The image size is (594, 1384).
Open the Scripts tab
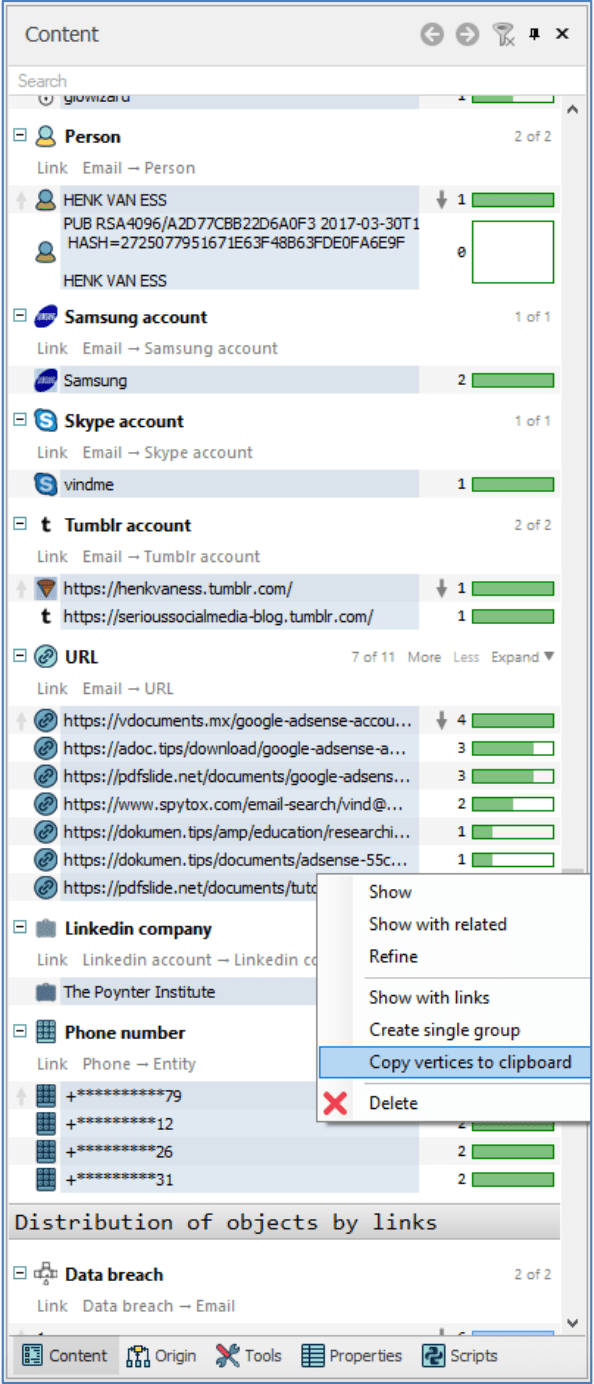(x=460, y=1356)
